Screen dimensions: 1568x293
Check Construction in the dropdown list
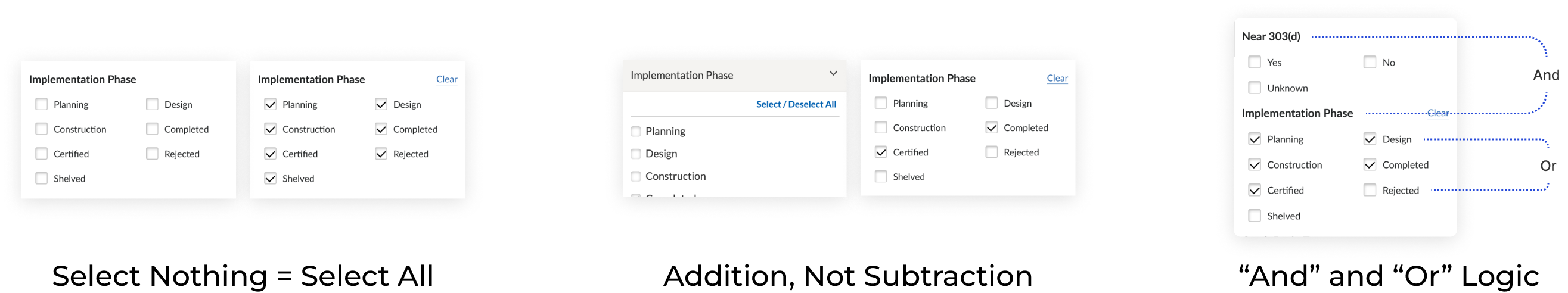[x=636, y=176]
